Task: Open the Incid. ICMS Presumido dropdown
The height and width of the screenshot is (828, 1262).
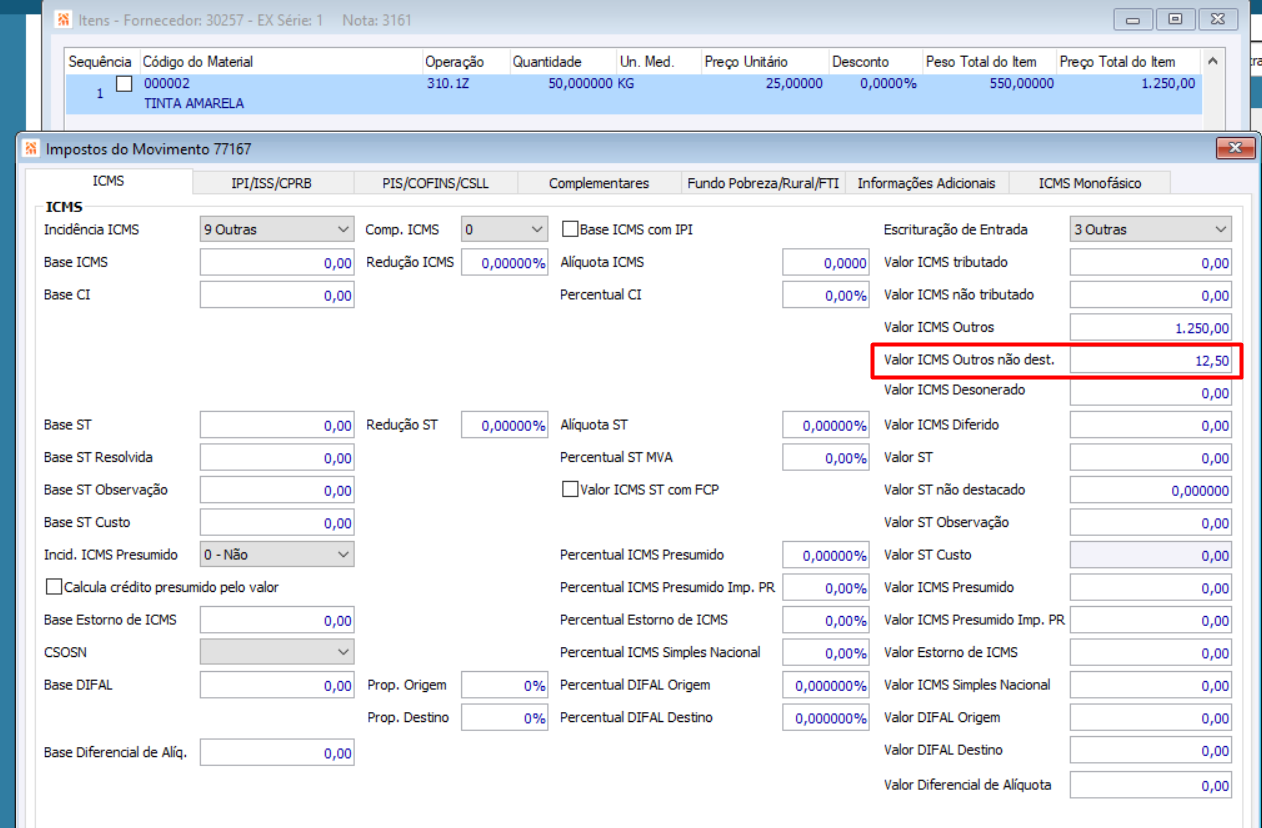Action: (277, 554)
